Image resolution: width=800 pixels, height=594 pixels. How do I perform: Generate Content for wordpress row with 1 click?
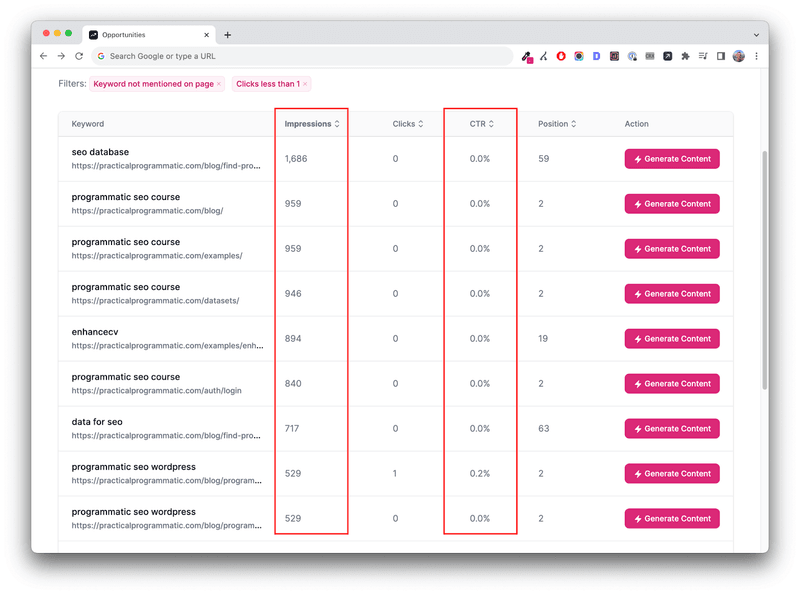(x=672, y=473)
